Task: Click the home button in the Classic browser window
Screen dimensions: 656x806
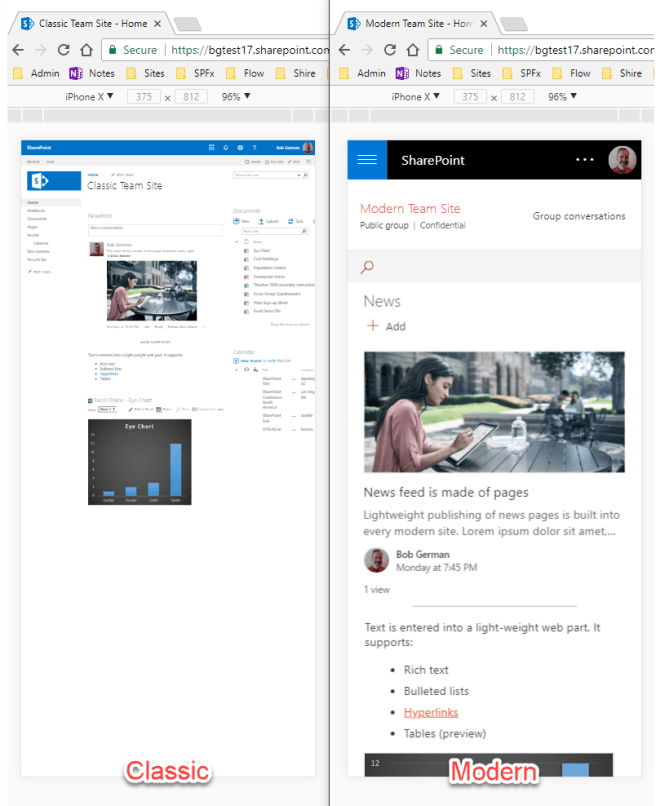Action: [87, 49]
